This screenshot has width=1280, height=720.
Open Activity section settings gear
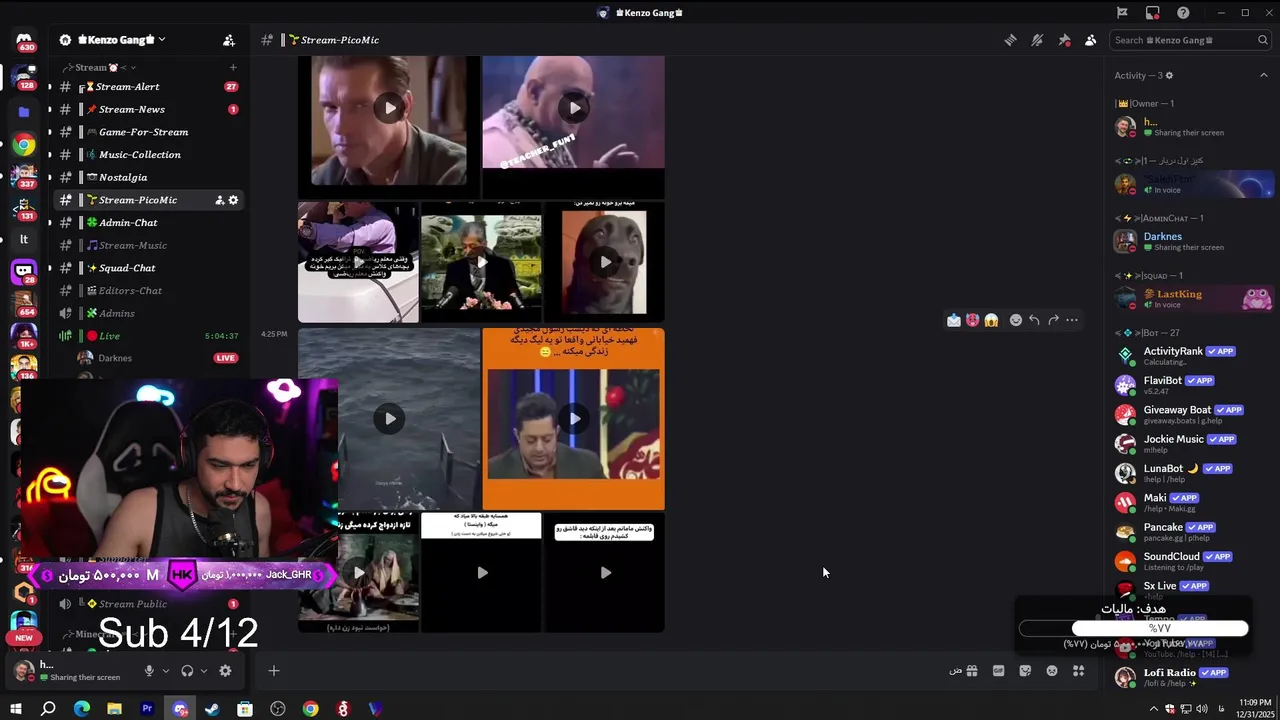(x=1169, y=75)
